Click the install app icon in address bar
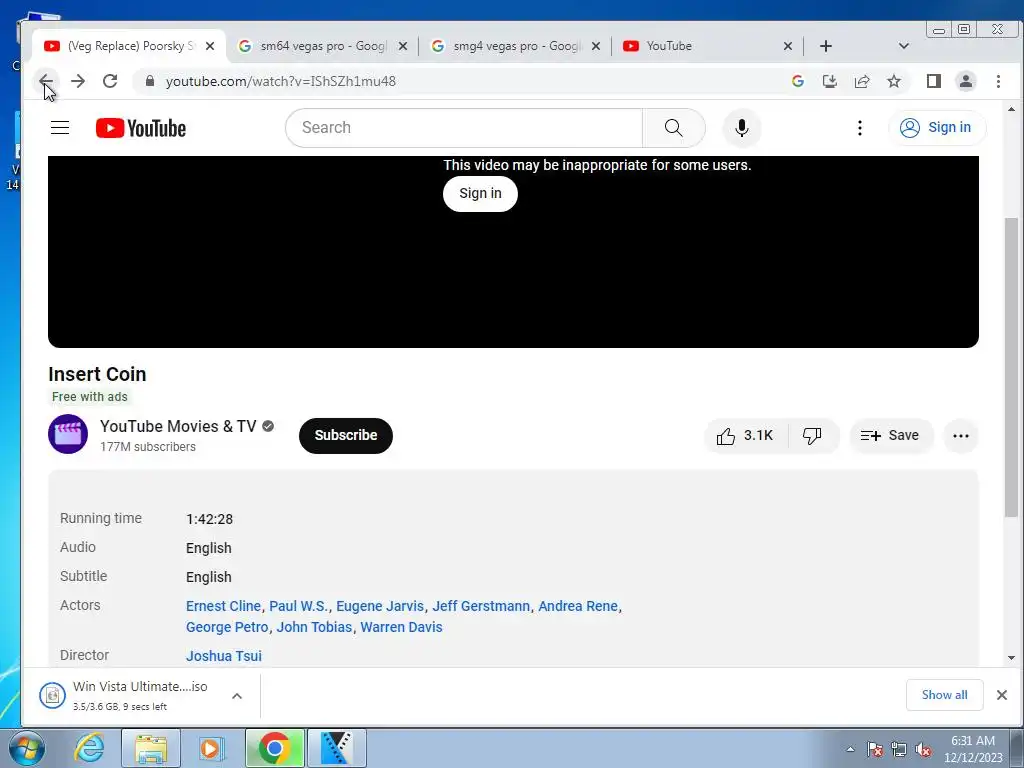This screenshot has height=768, width=1024. [829, 81]
